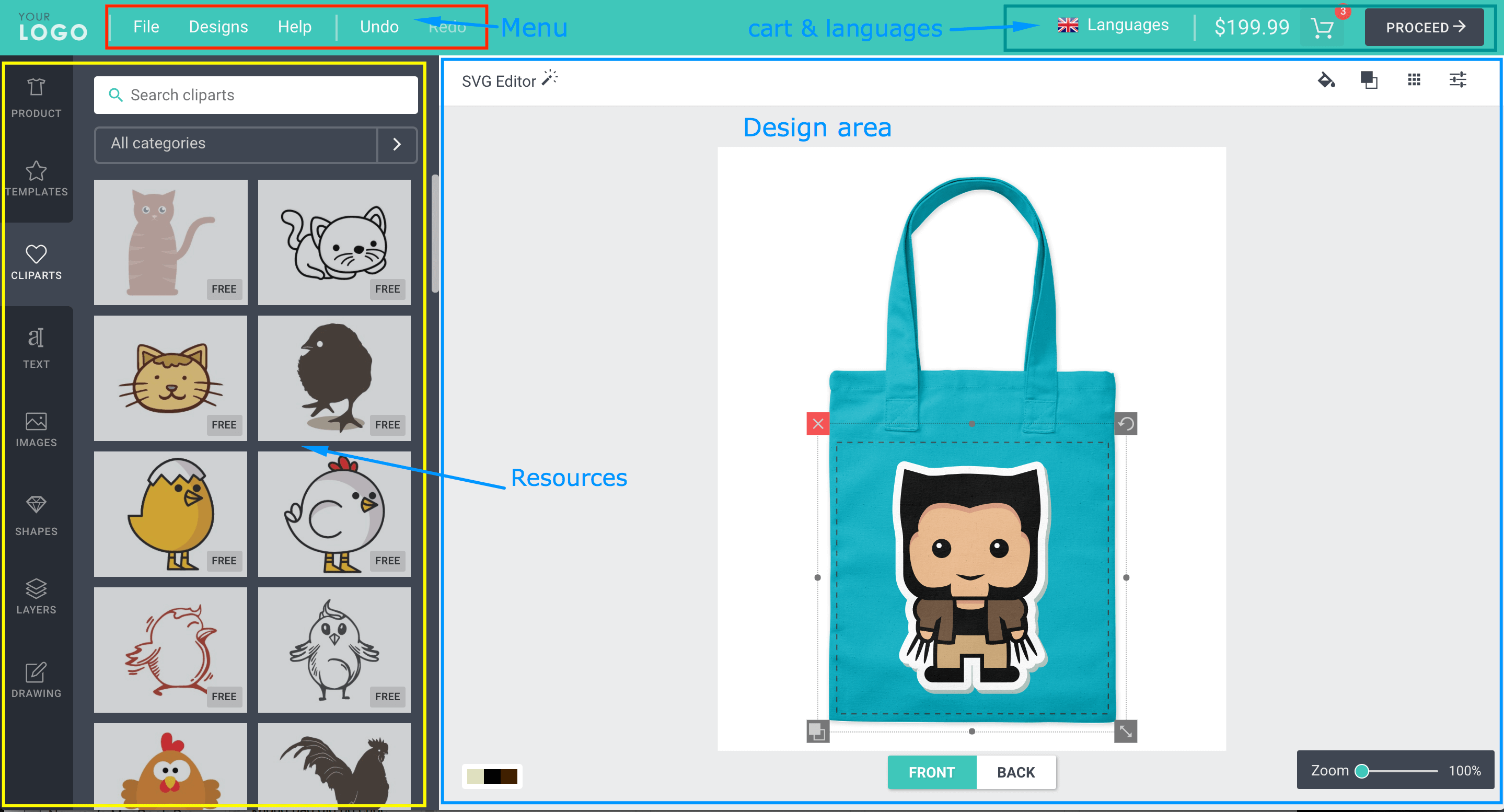Expand the All categories dropdown
1504x812 pixels.
[397, 144]
